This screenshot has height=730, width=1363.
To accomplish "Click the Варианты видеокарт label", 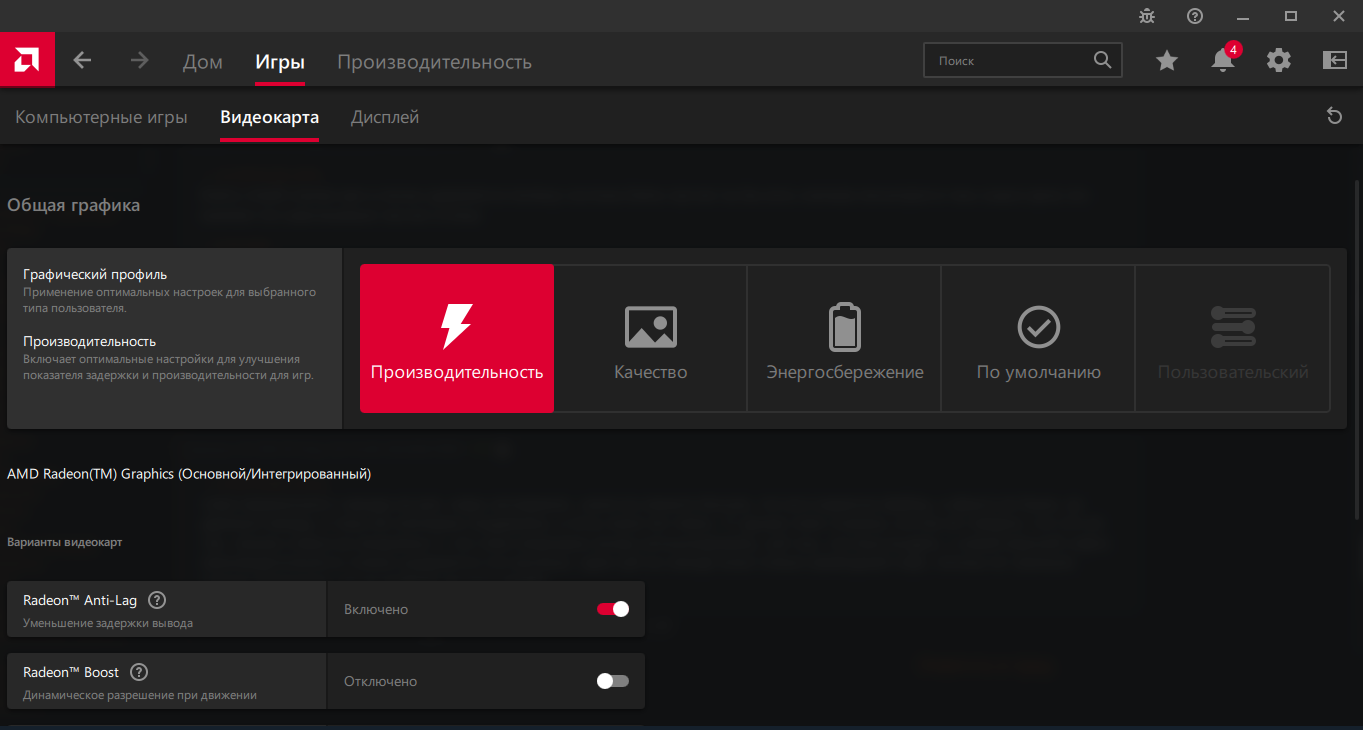I will coord(65,542).
